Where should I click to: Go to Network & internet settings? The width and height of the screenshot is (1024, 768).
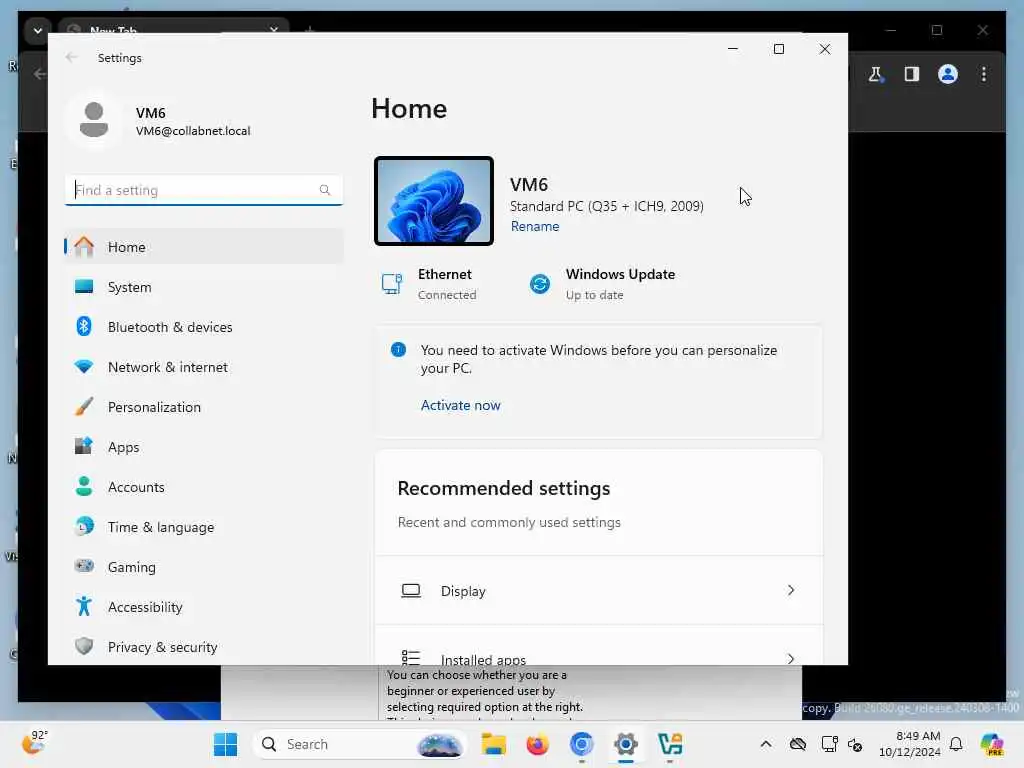[x=204, y=367]
